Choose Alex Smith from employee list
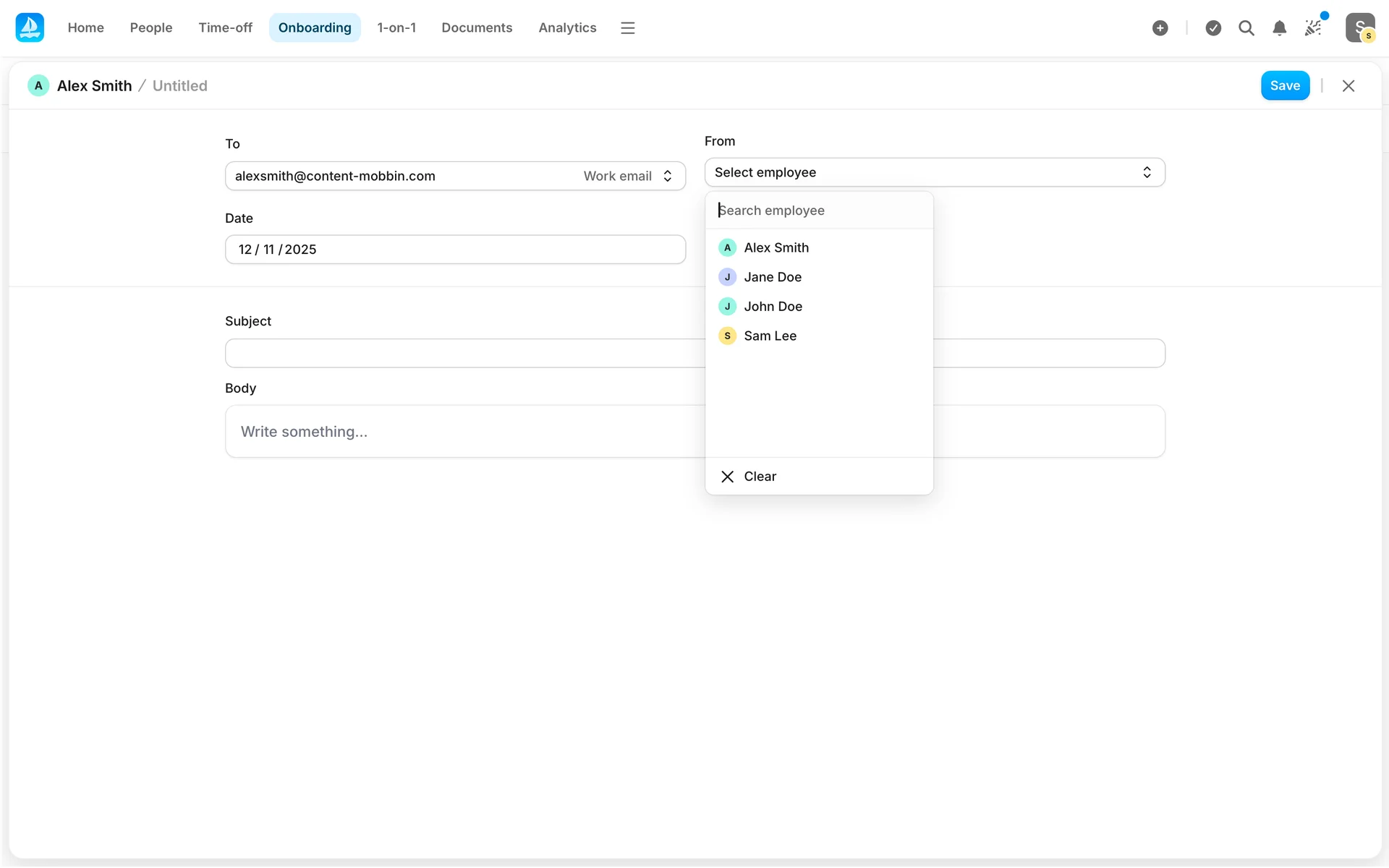The height and width of the screenshot is (868, 1389). click(x=776, y=247)
